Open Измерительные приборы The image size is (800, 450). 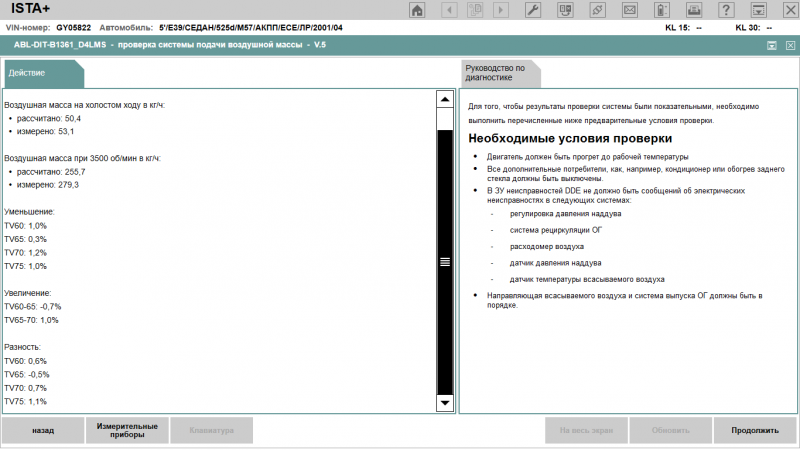point(127,431)
